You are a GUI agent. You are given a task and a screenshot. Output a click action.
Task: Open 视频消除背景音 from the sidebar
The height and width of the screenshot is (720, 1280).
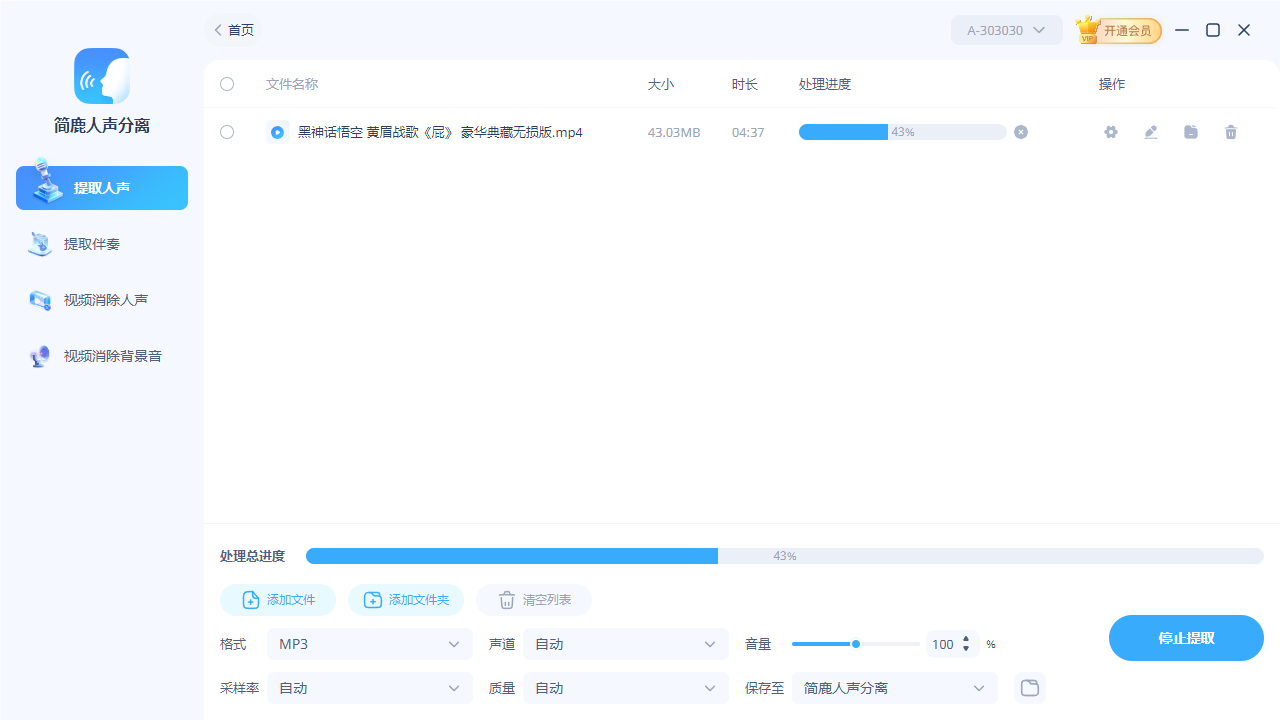(x=101, y=355)
